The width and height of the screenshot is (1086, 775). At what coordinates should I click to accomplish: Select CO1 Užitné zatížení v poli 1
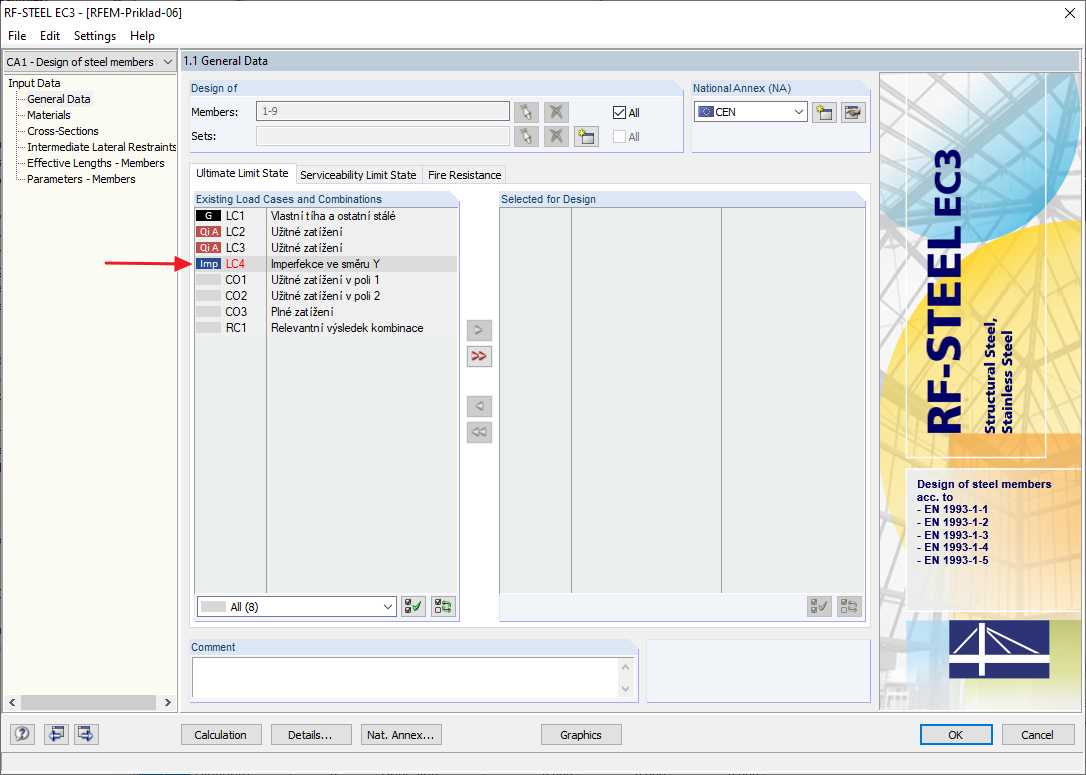click(x=326, y=280)
